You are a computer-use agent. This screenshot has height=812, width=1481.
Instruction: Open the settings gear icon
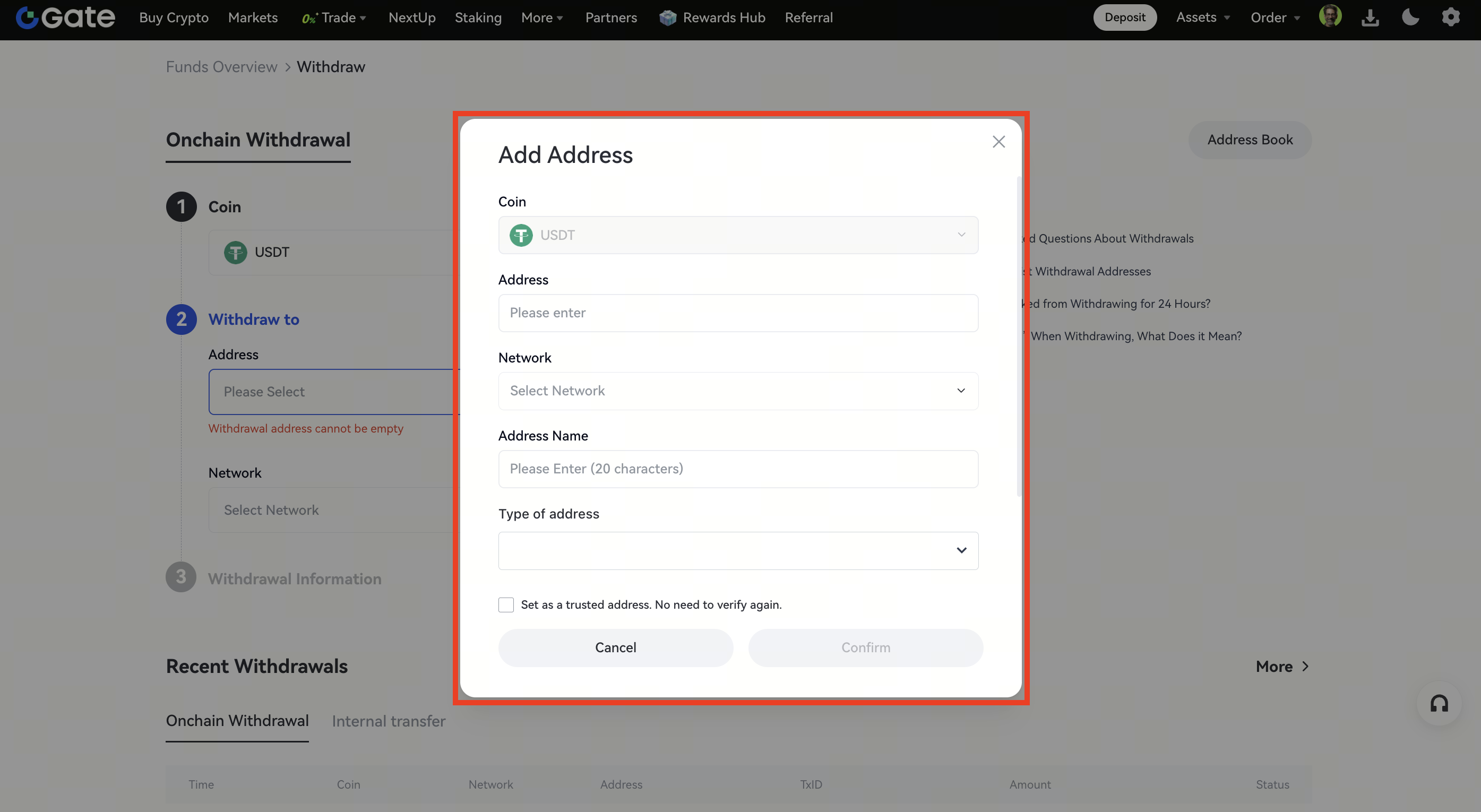1451,17
